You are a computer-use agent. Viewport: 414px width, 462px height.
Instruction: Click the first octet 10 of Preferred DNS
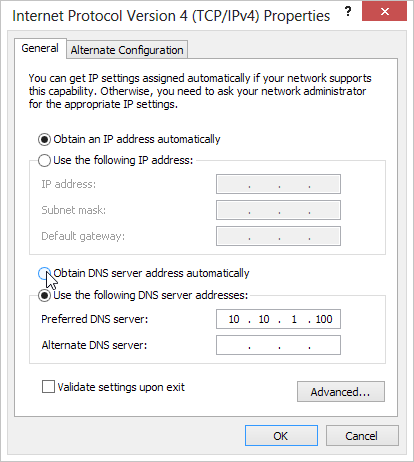click(x=234, y=319)
